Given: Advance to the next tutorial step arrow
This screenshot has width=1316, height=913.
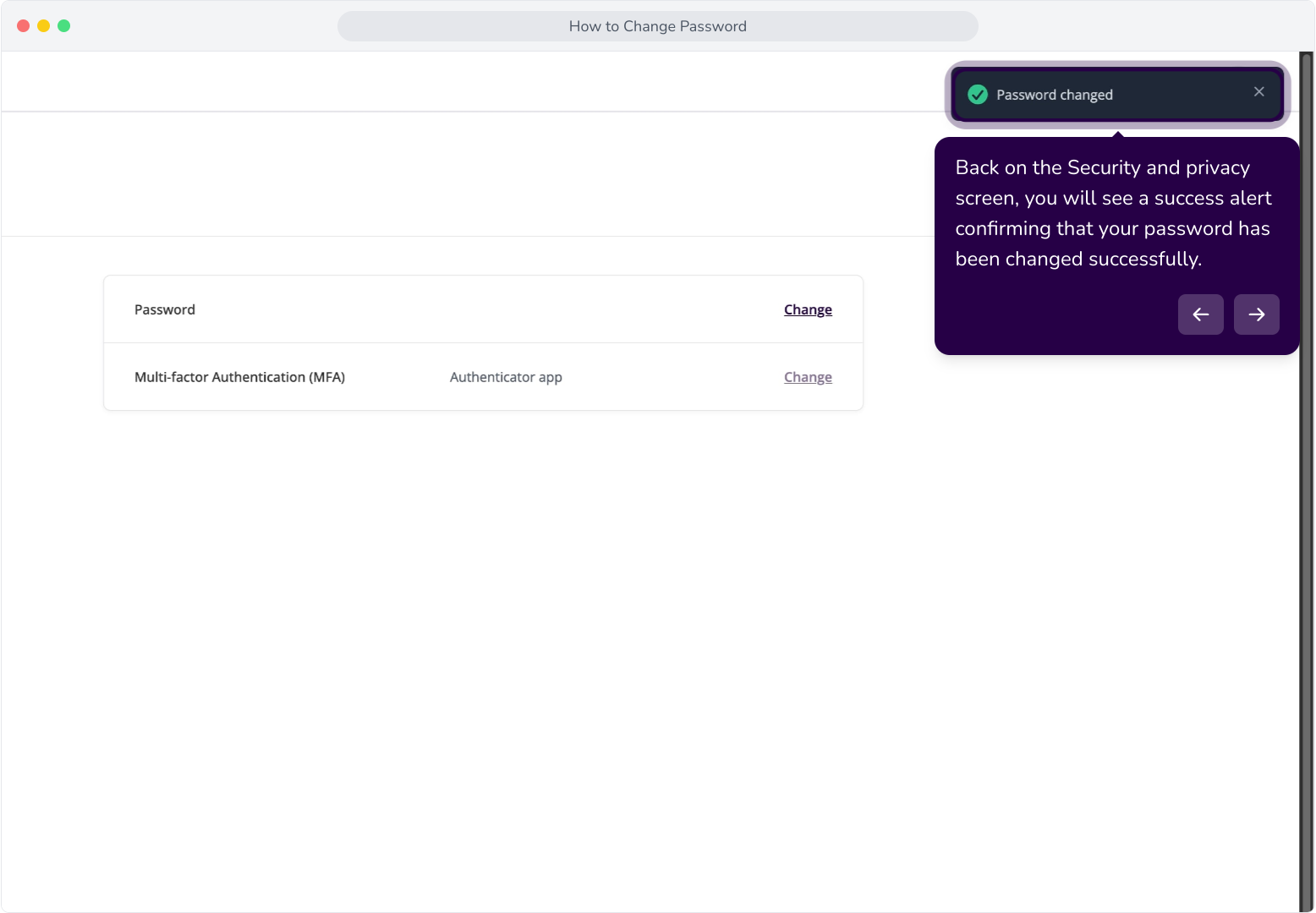Looking at the screenshot, I should pos(1256,314).
